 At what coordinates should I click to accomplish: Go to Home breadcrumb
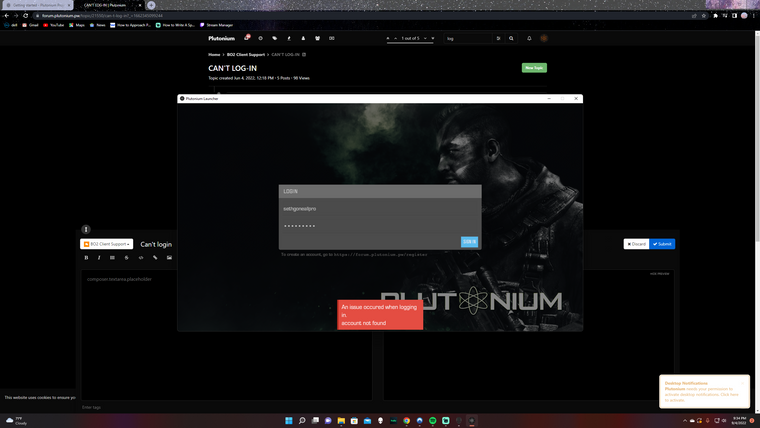coord(214,55)
